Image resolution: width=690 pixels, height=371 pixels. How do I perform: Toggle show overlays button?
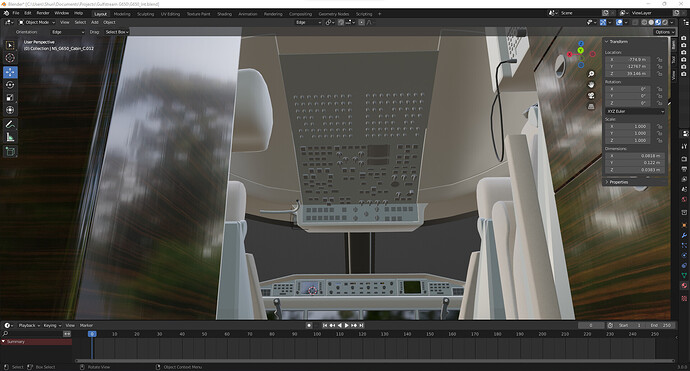point(619,22)
